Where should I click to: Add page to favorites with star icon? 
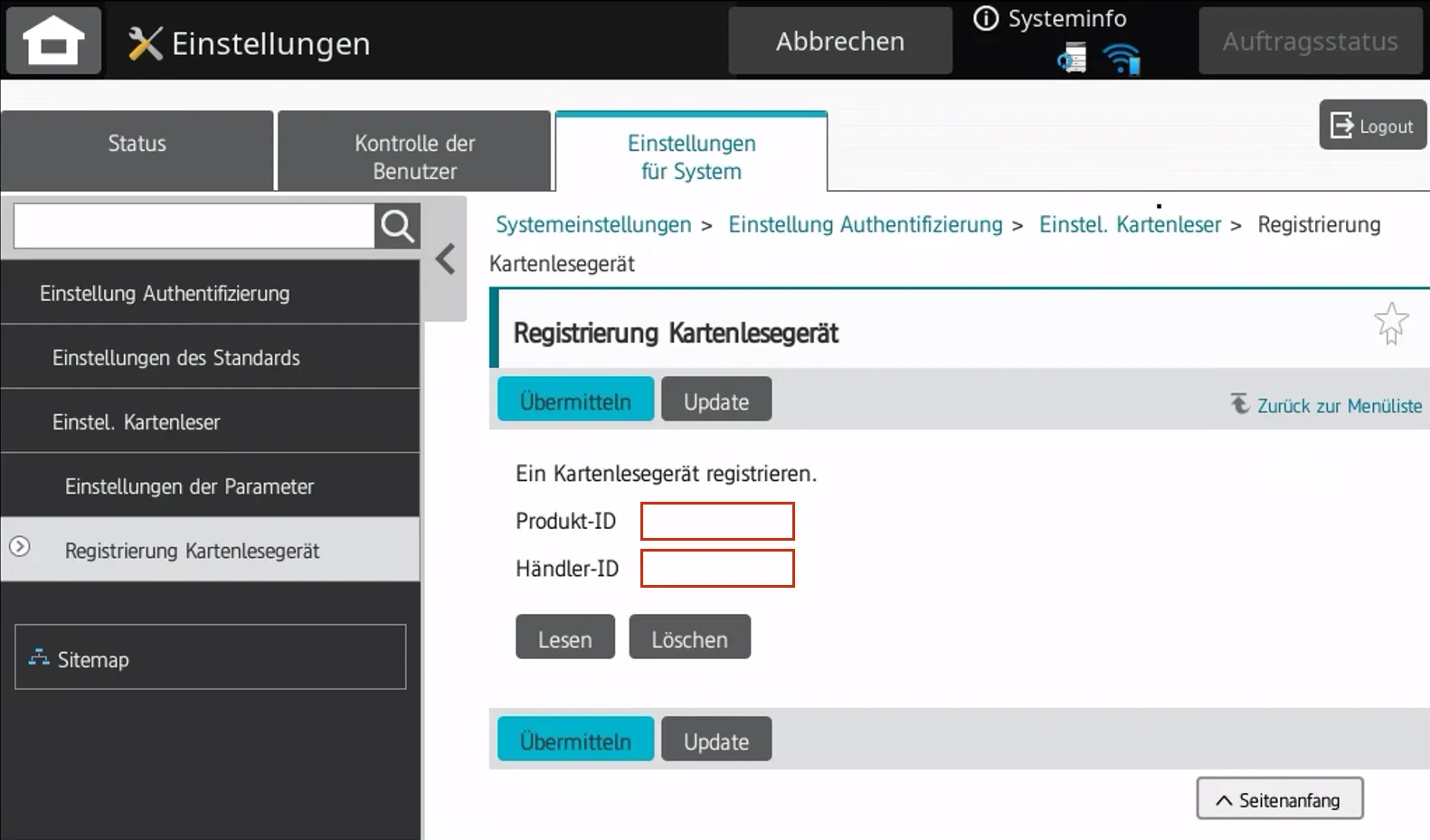tap(1390, 324)
